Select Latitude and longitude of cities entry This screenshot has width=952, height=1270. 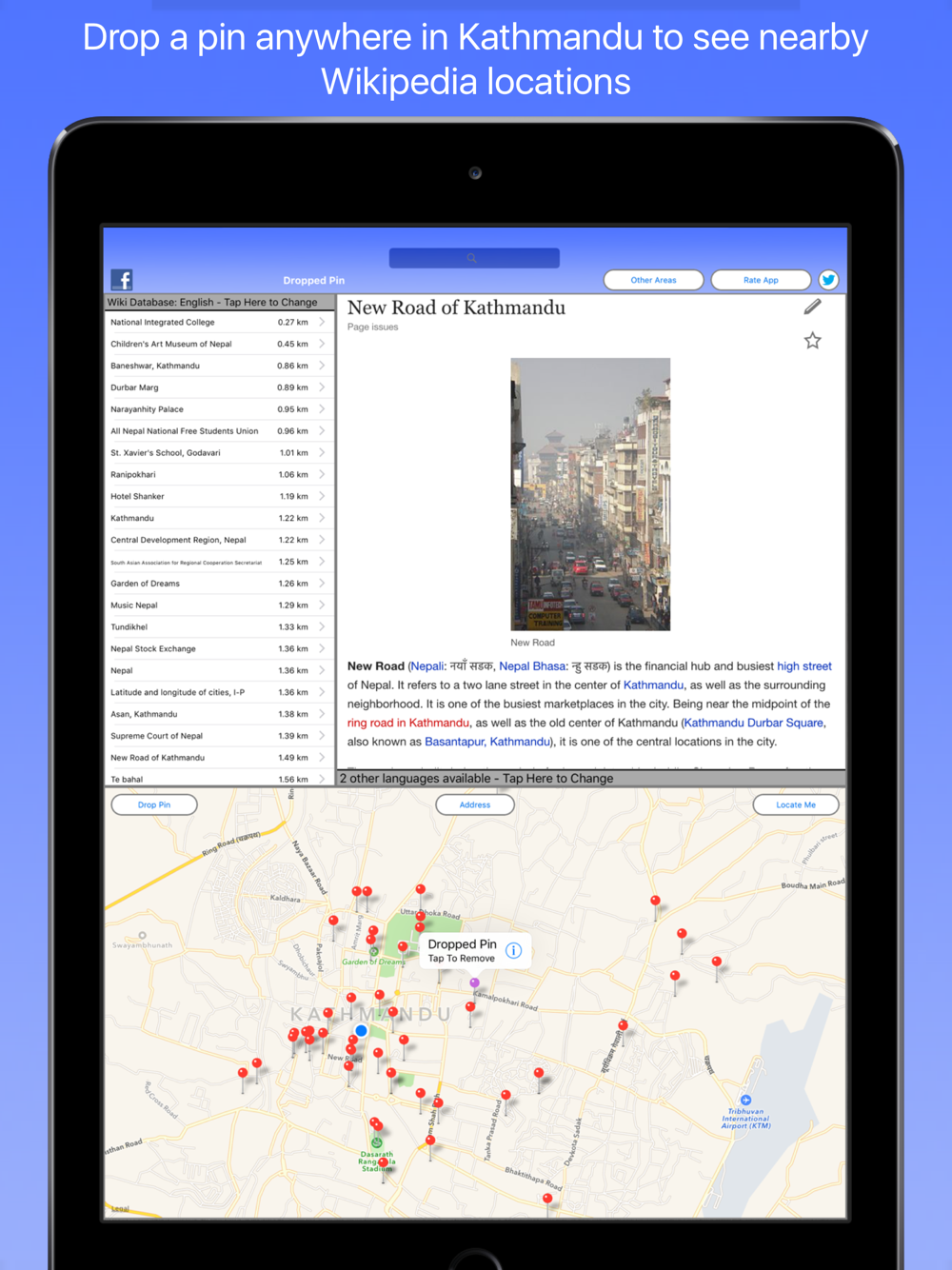tap(220, 693)
